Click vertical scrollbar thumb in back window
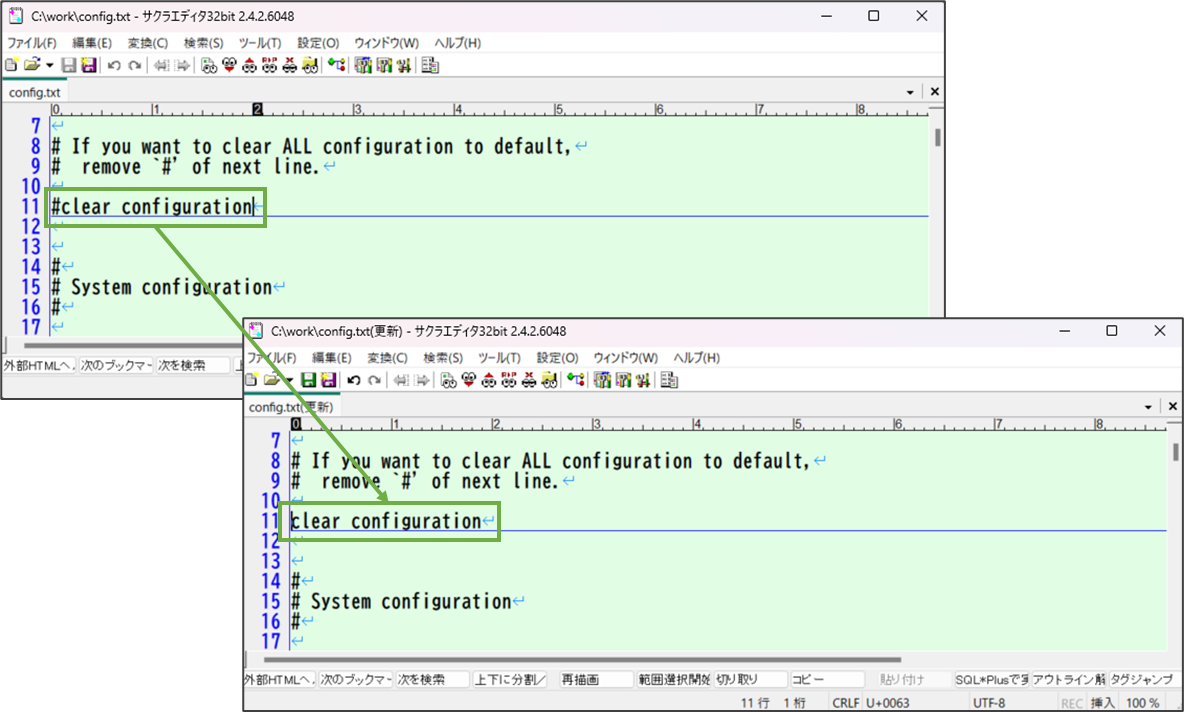1184x712 pixels. [x=937, y=137]
